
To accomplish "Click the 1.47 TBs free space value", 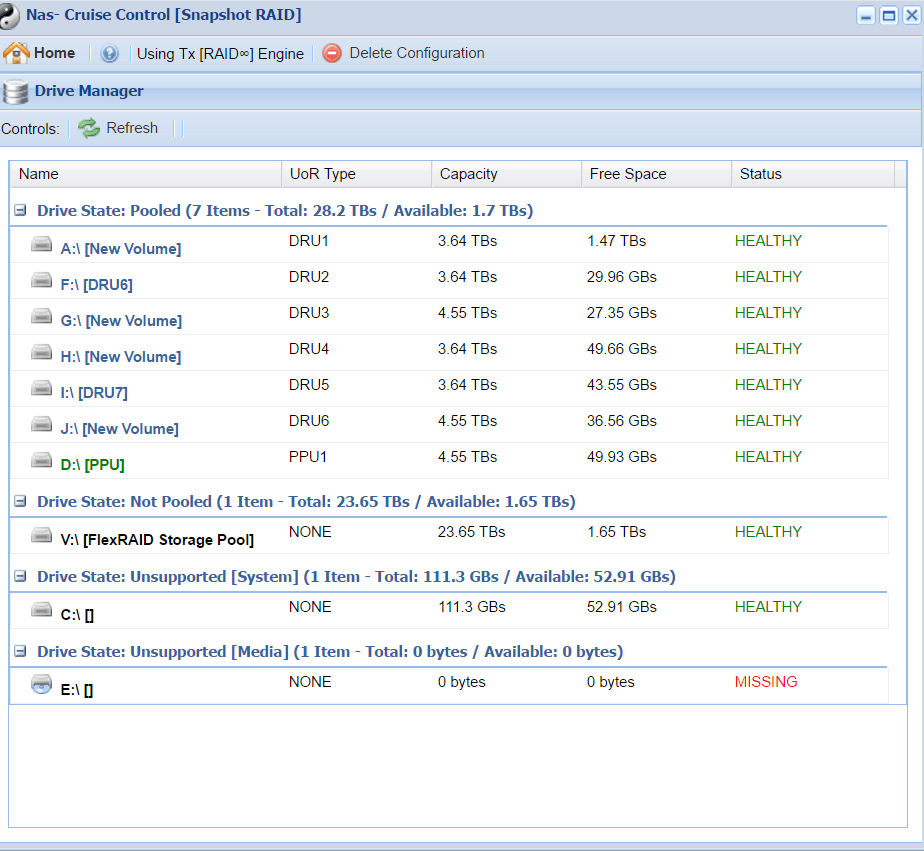I will (616, 241).
